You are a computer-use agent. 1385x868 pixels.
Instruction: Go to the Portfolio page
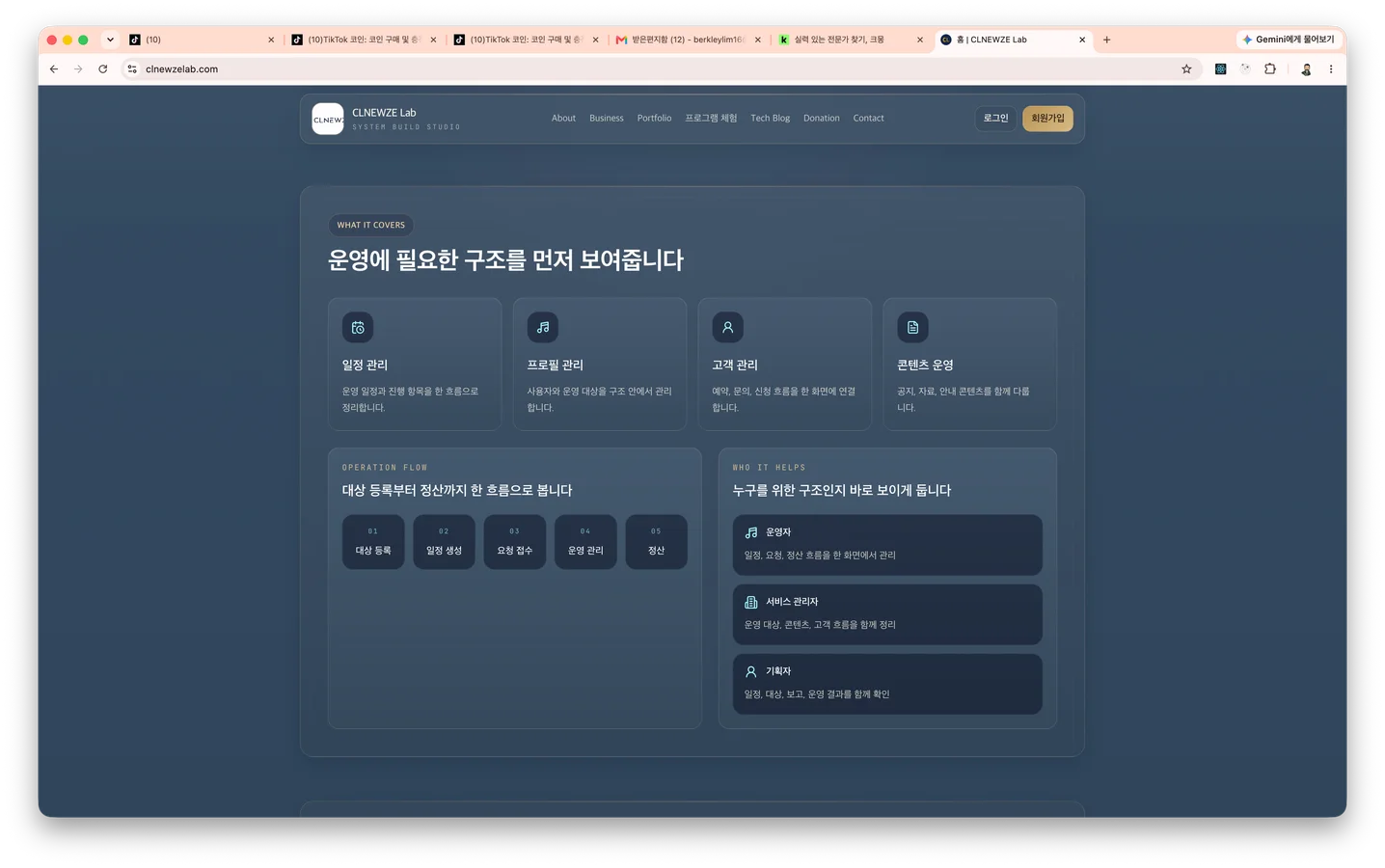(654, 119)
